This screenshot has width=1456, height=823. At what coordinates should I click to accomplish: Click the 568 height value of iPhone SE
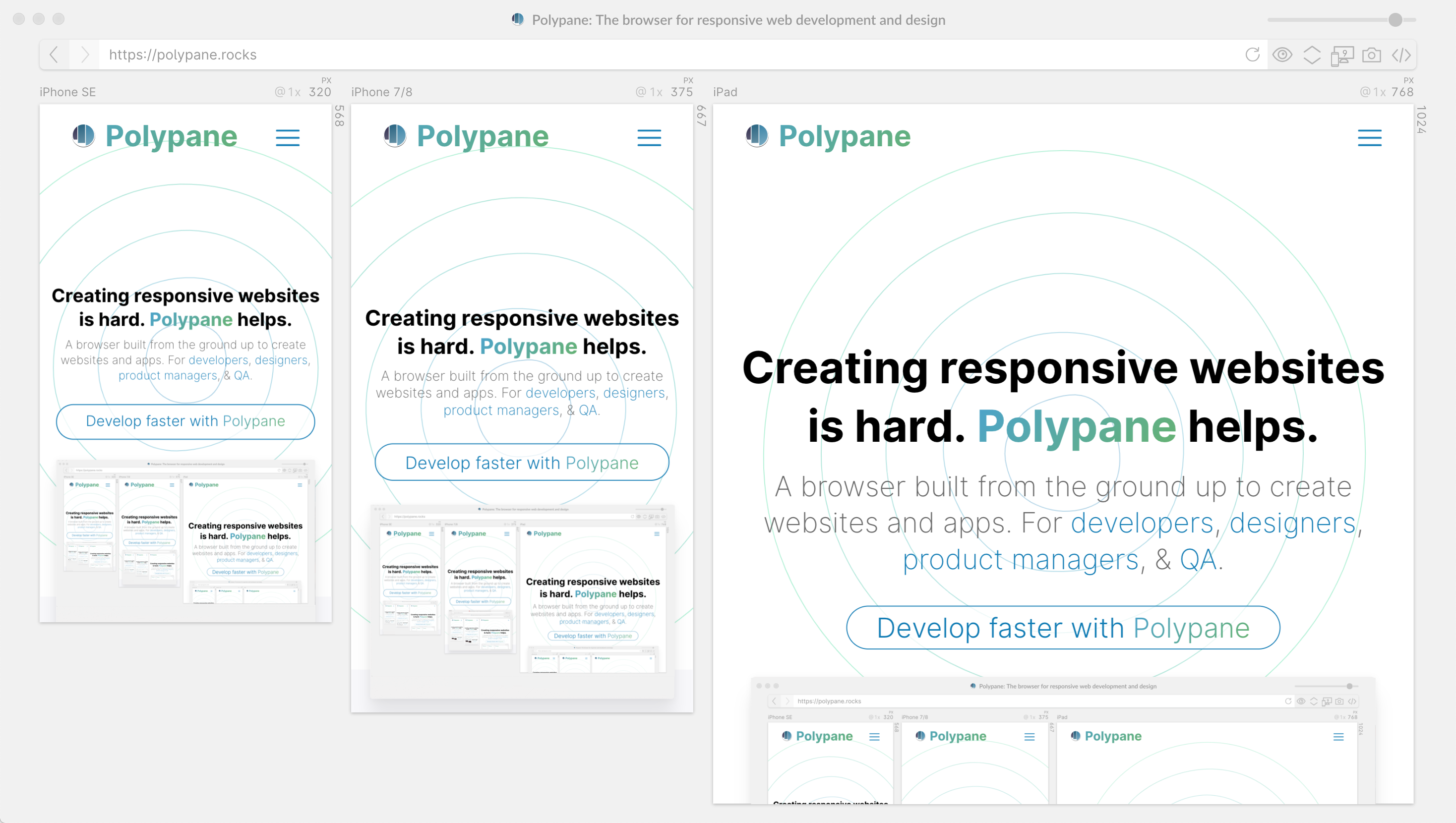coord(339,116)
